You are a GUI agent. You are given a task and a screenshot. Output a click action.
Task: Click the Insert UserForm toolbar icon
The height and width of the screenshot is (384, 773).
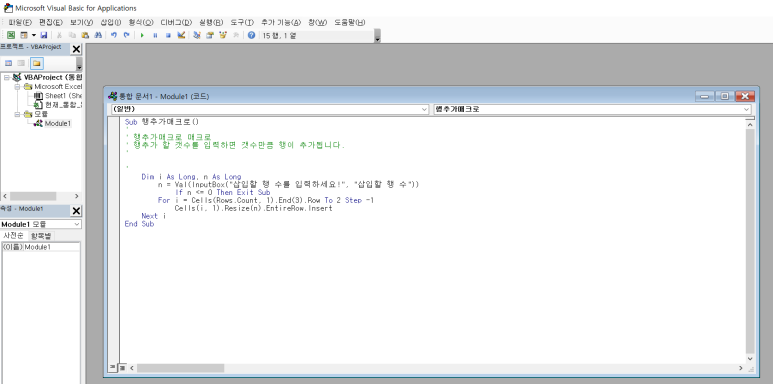pyautogui.click(x=23, y=35)
